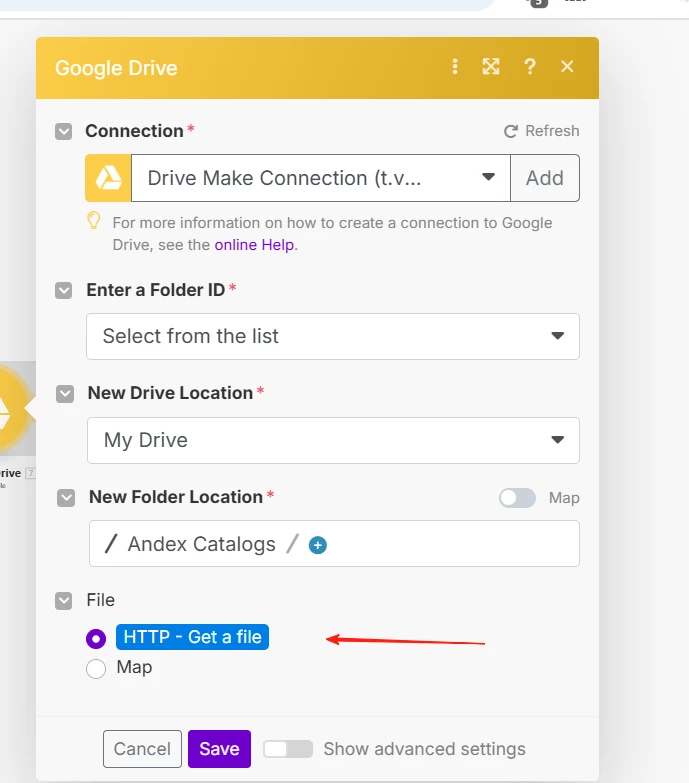The image size is (689, 783).
Task: Open the online Help link
Action: (254, 245)
